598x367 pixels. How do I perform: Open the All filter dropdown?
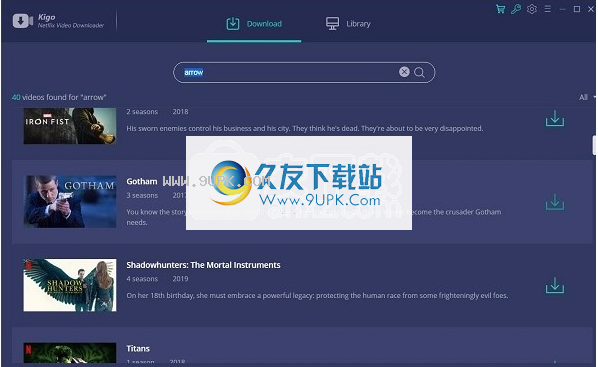(x=587, y=97)
